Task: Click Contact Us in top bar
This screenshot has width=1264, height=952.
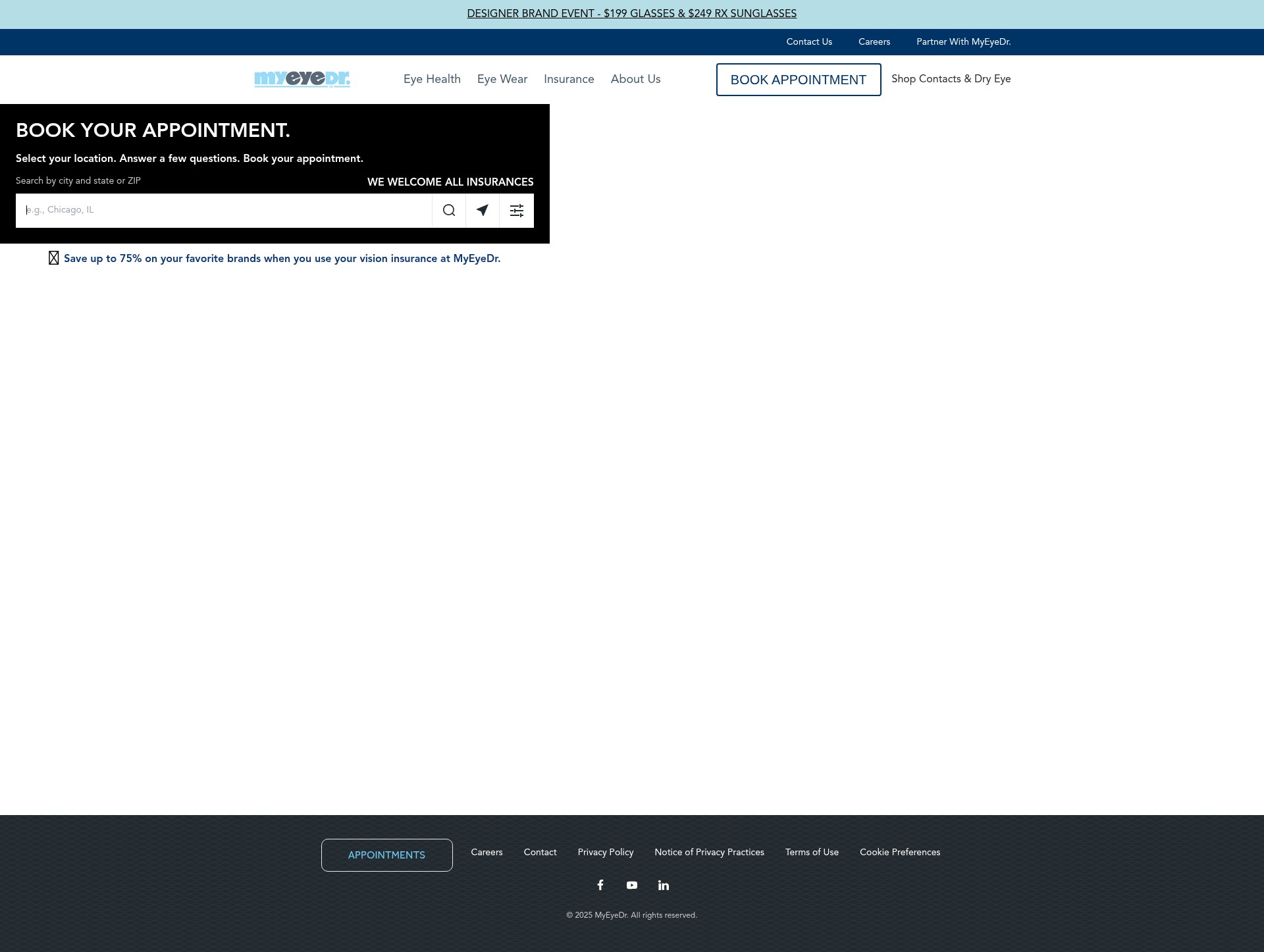Action: [x=809, y=41]
